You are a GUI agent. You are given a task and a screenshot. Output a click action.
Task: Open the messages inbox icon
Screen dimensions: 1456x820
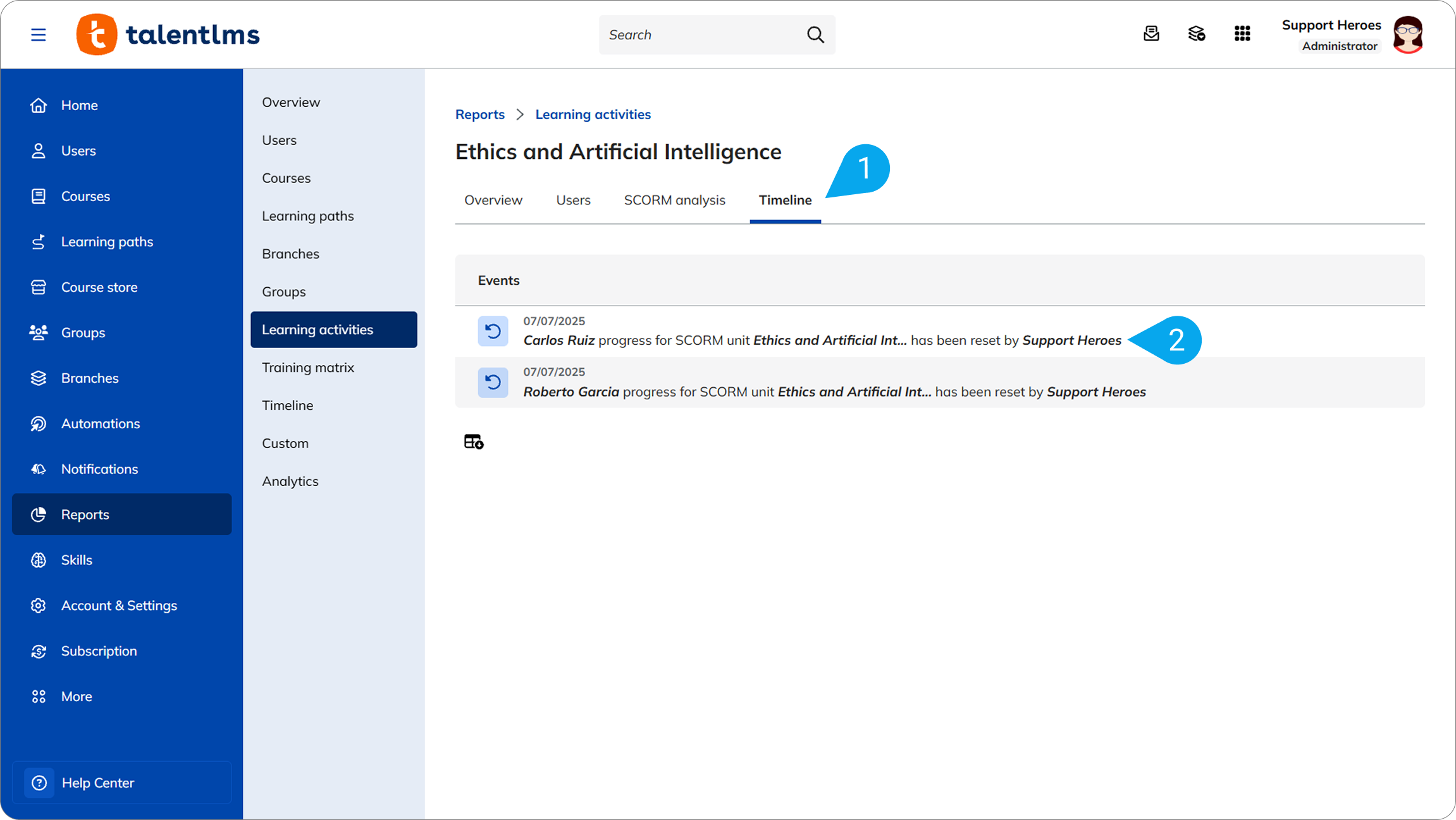click(x=1151, y=34)
